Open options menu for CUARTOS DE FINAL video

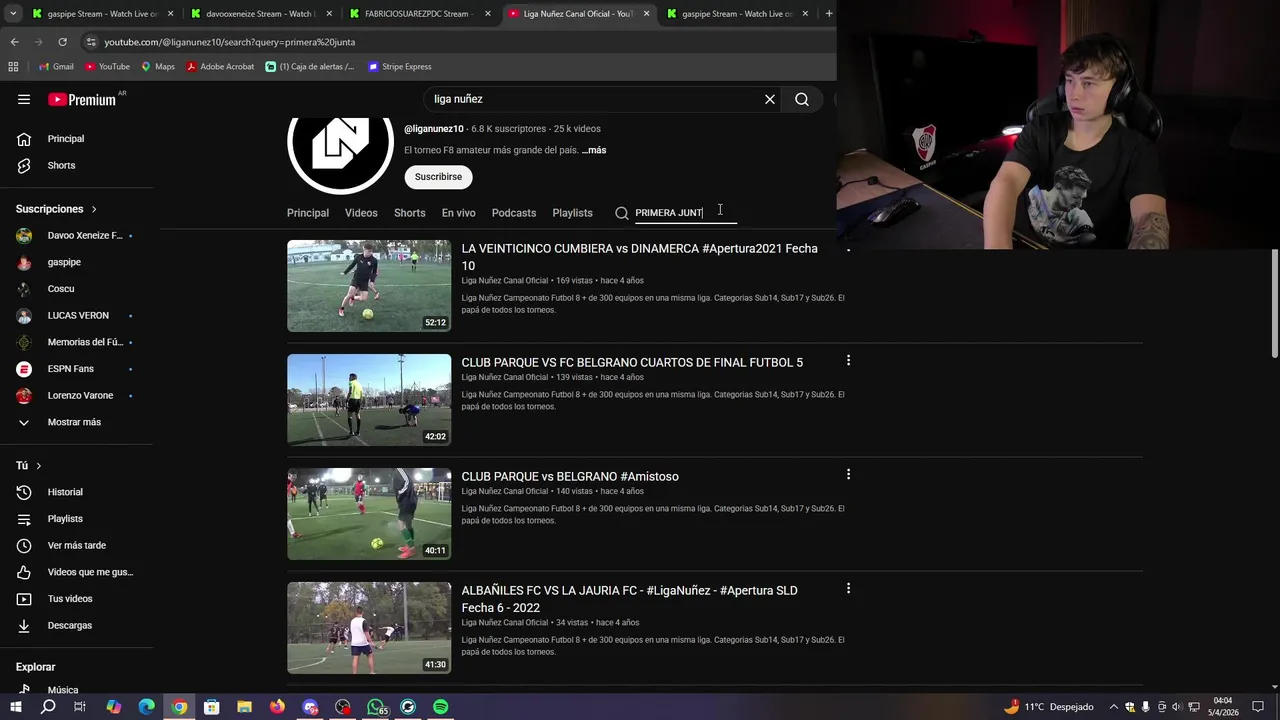click(x=848, y=361)
